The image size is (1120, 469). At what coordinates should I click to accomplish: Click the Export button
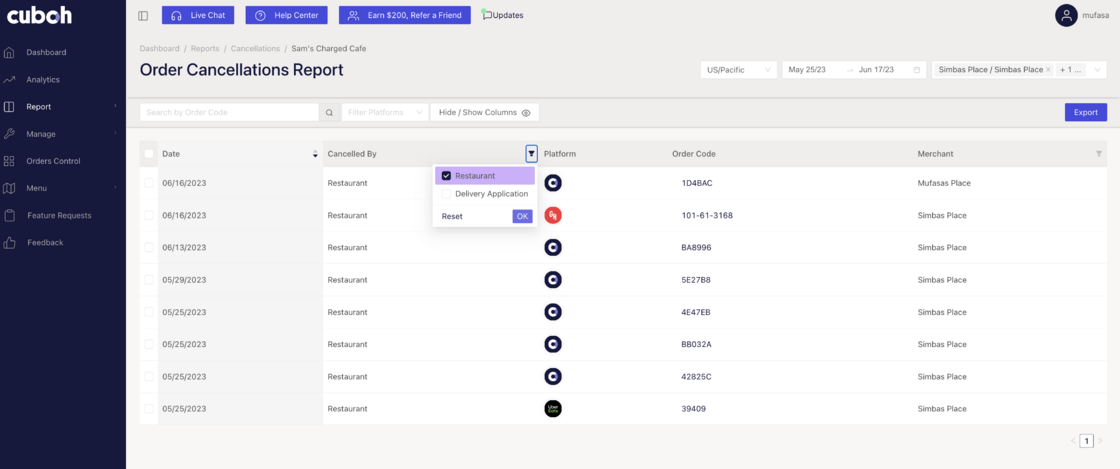click(x=1085, y=113)
